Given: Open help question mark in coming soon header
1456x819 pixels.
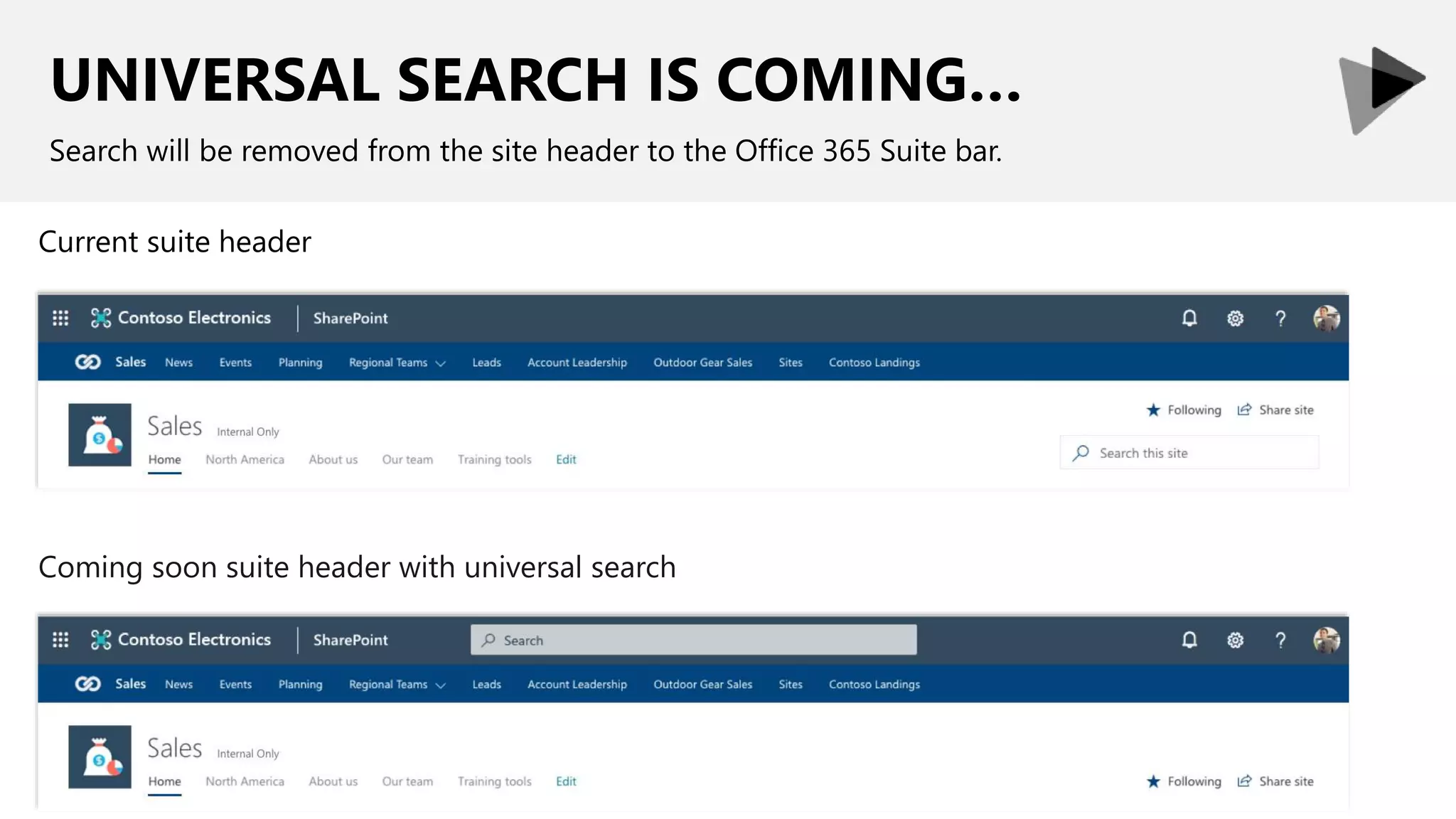Looking at the screenshot, I should 1280,641.
